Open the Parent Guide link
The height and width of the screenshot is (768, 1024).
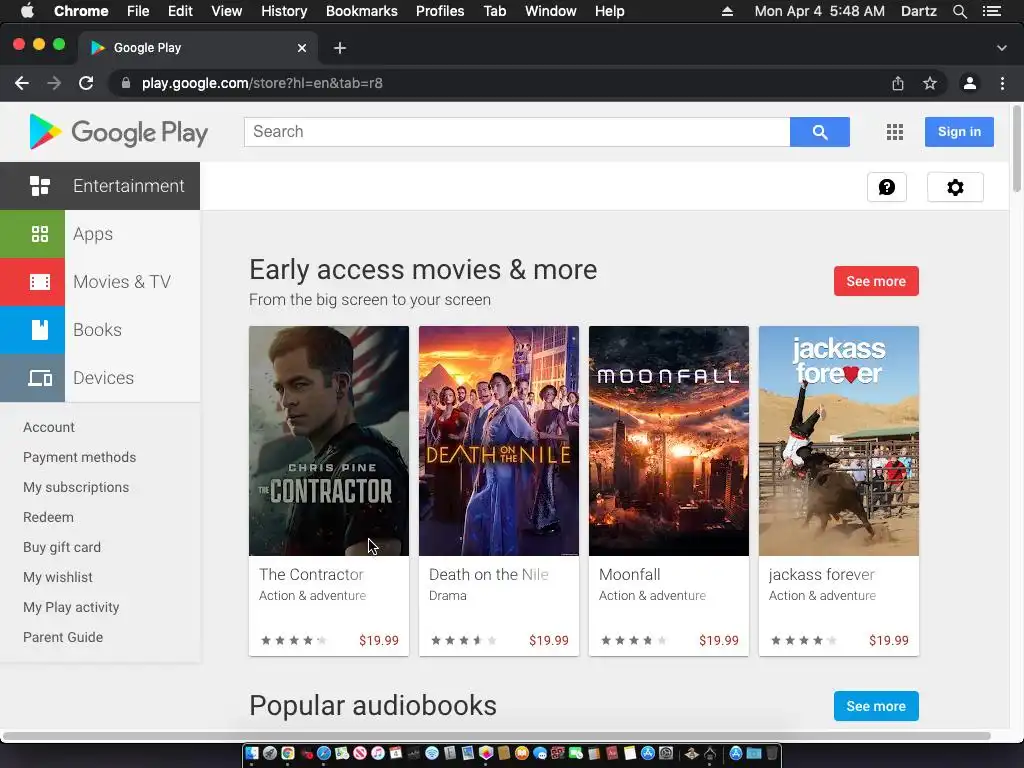63,637
